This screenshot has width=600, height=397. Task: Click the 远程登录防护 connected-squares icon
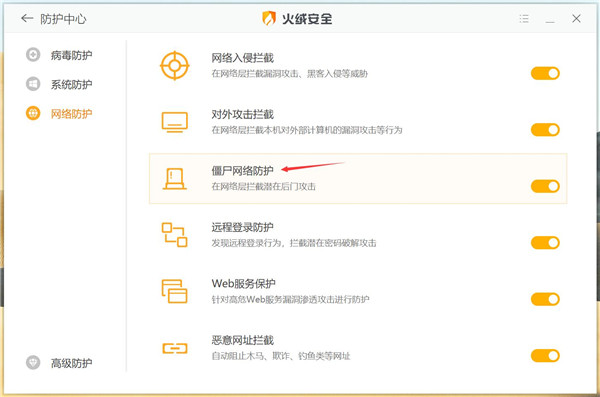[x=174, y=235]
